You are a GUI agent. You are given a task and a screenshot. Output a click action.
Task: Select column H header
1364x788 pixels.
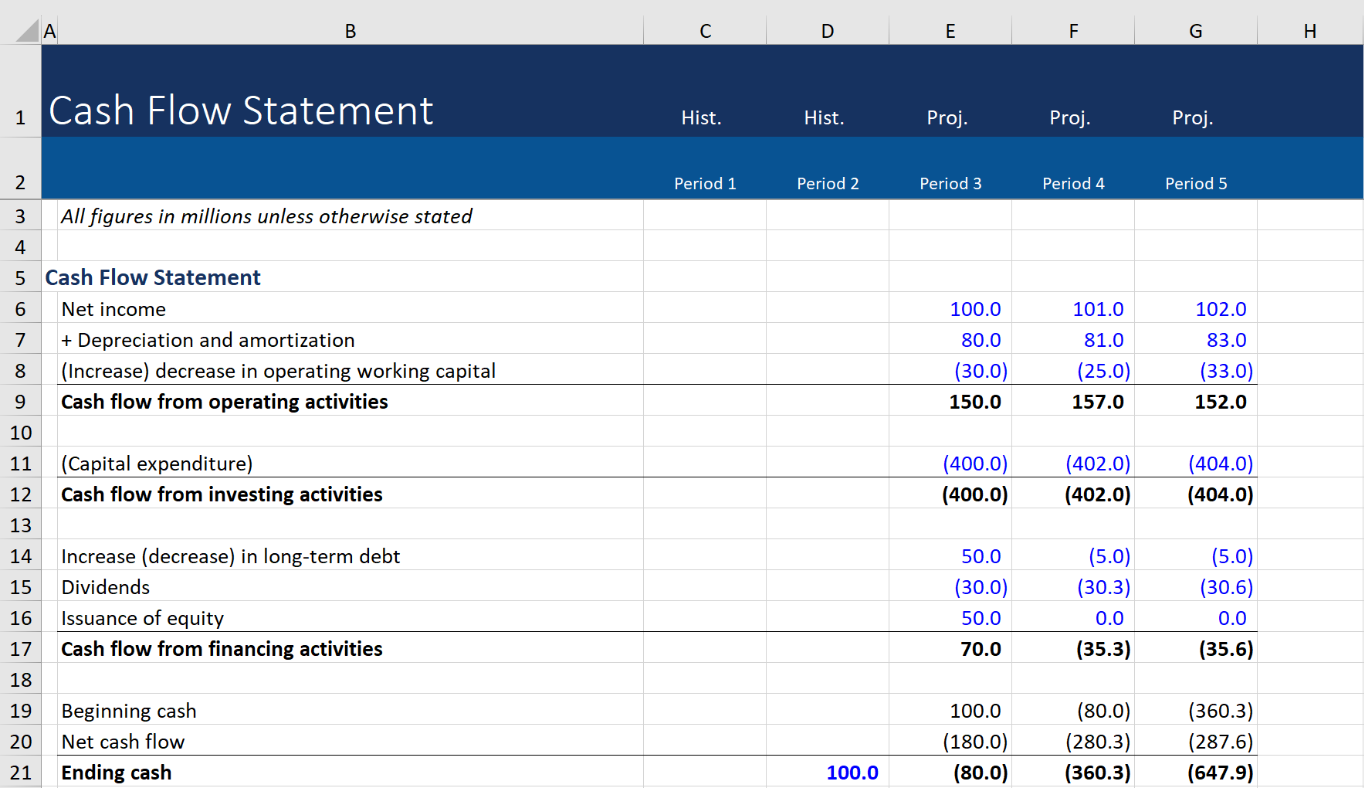(1310, 32)
